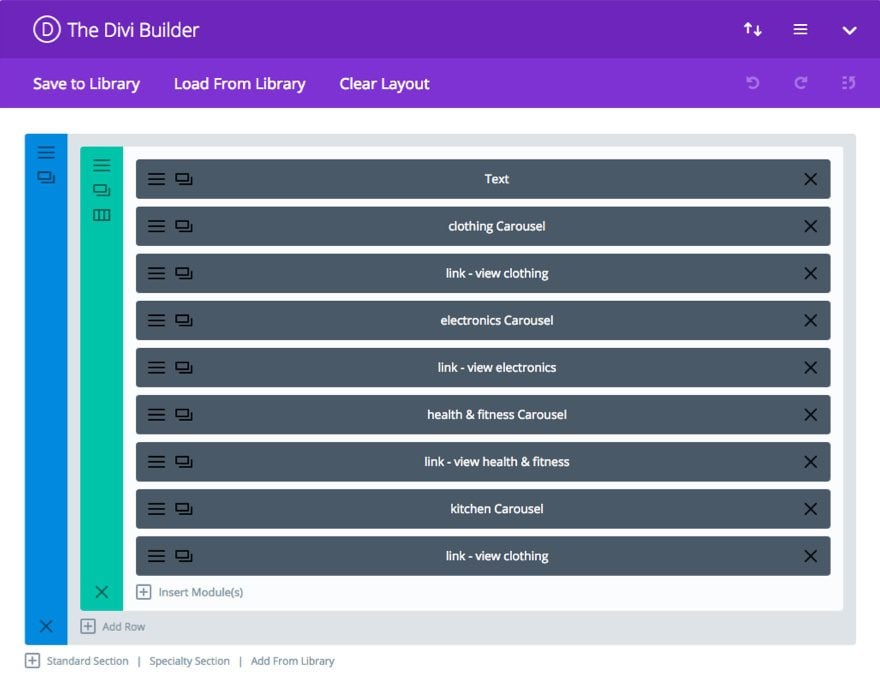The height and width of the screenshot is (681, 880).
Task: Open the Divi Builder hamburger menu
Action: [x=800, y=29]
